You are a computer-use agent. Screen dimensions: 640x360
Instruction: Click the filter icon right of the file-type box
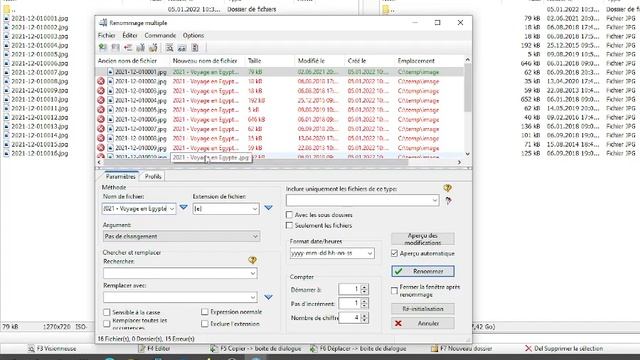tap(448, 200)
